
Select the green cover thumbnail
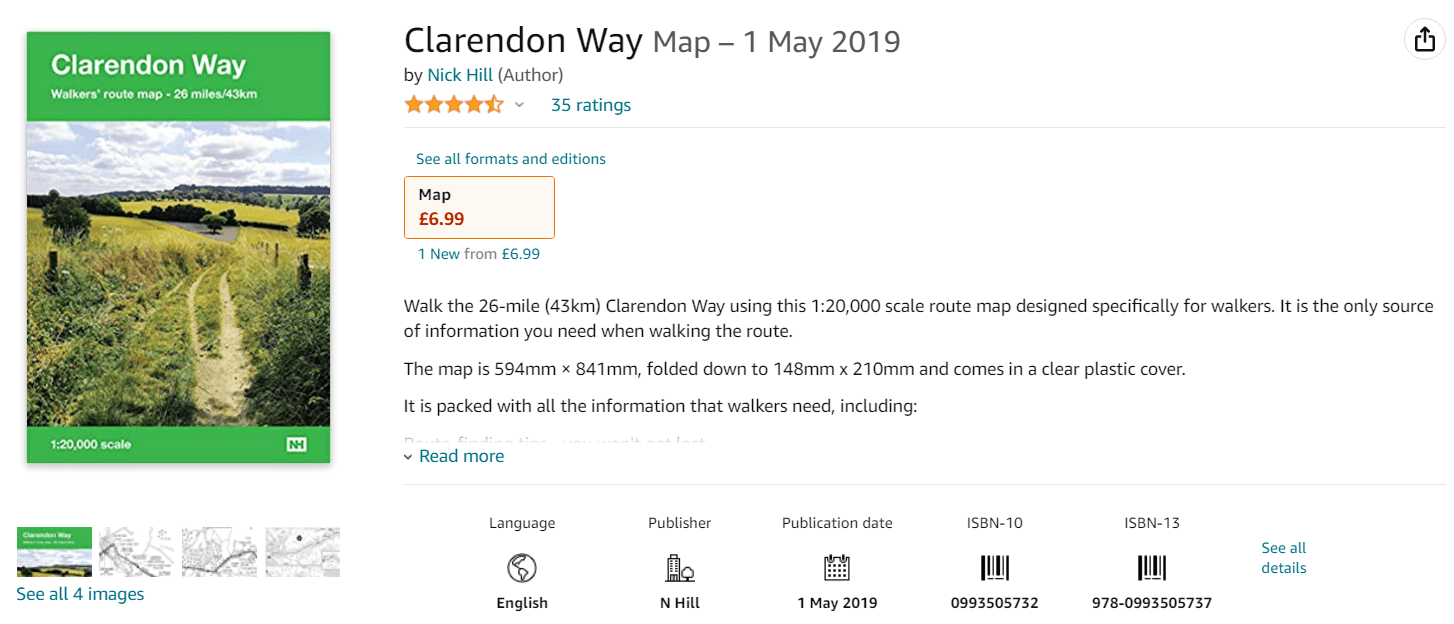tap(55, 552)
